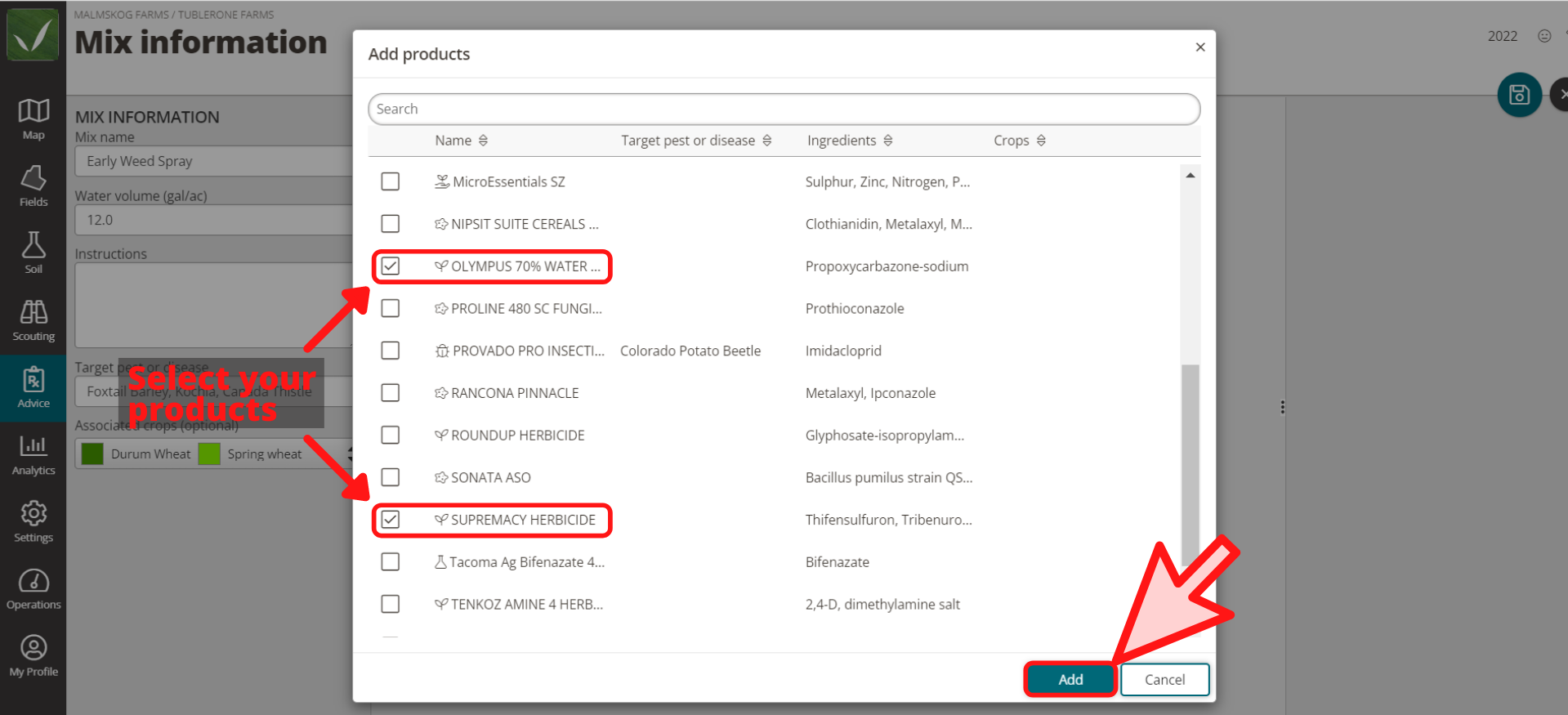Click the green leaf app logo
The width and height of the screenshot is (1568, 715).
(33, 34)
